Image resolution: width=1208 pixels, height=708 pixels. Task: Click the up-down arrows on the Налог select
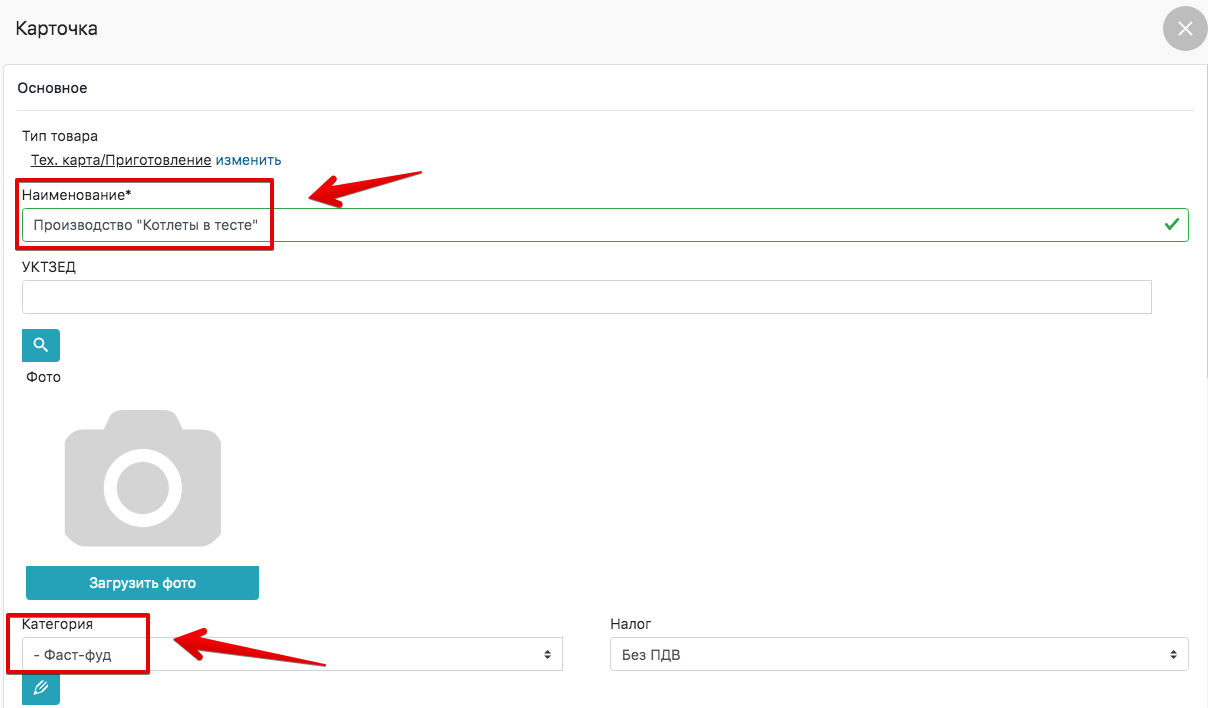click(x=1174, y=655)
